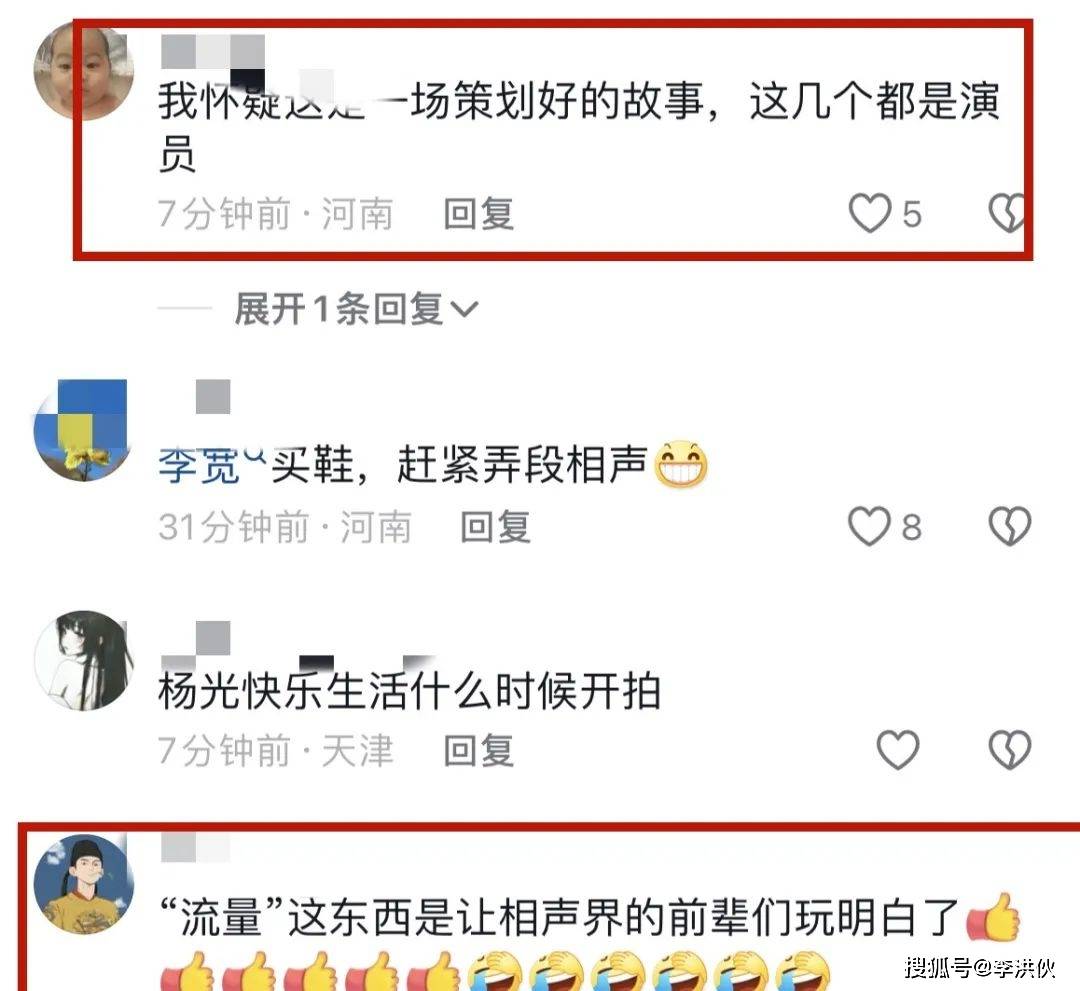The height and width of the screenshot is (991, 1080).
Task: Dislike the 杨光快乐生活 comment from 天津
Action: [x=1010, y=749]
